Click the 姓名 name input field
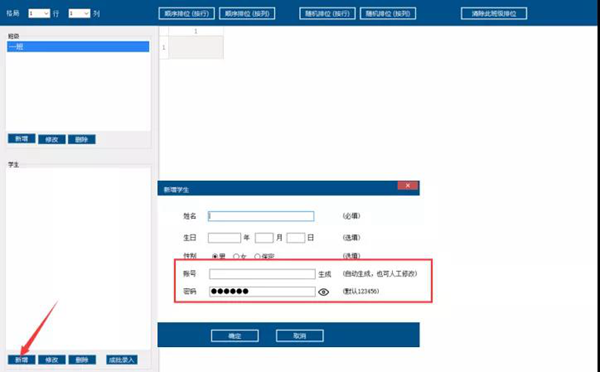 click(x=261, y=216)
